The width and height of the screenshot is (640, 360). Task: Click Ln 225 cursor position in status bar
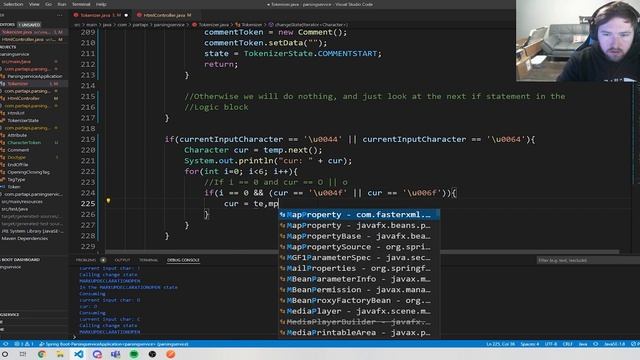point(500,344)
